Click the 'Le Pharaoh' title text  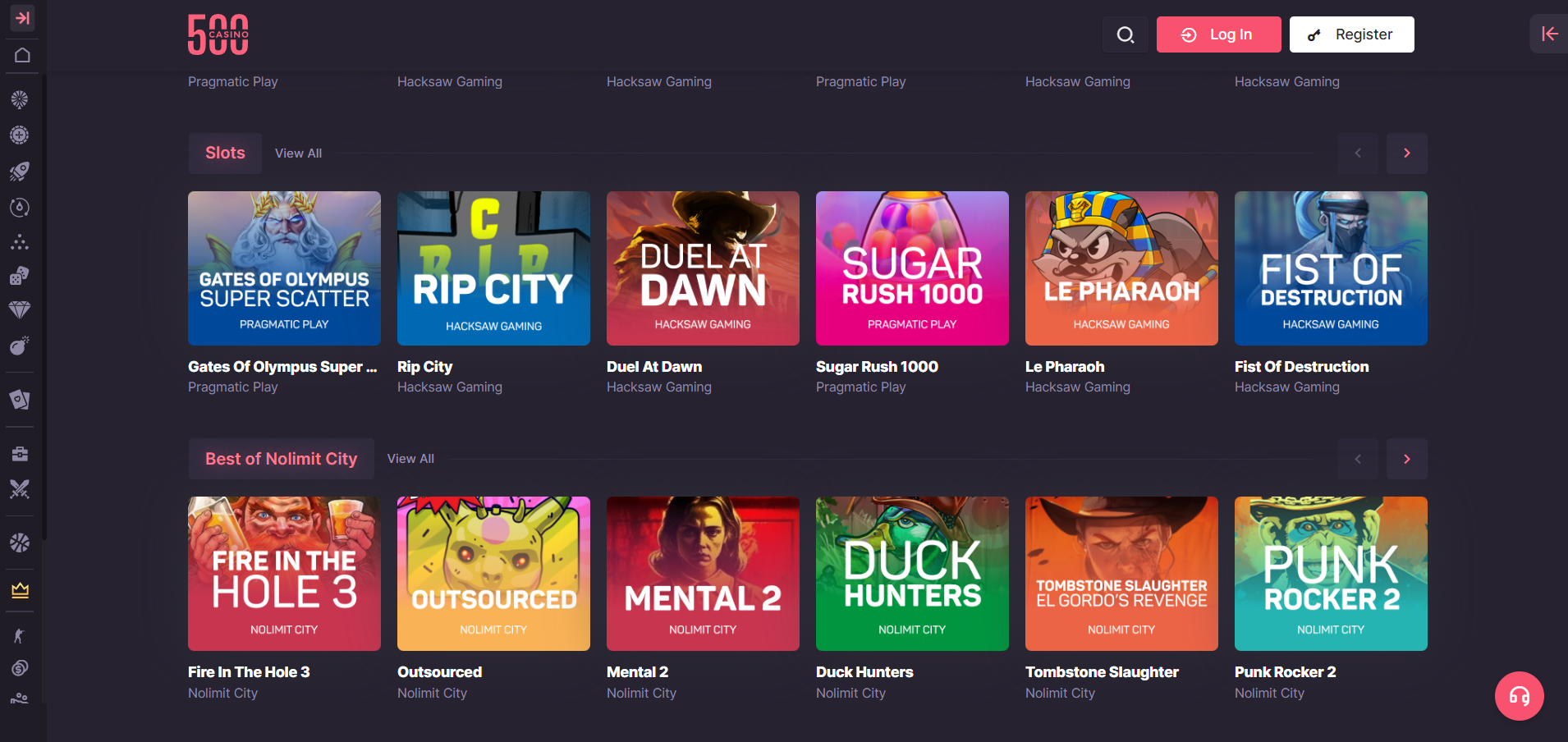click(x=1065, y=367)
